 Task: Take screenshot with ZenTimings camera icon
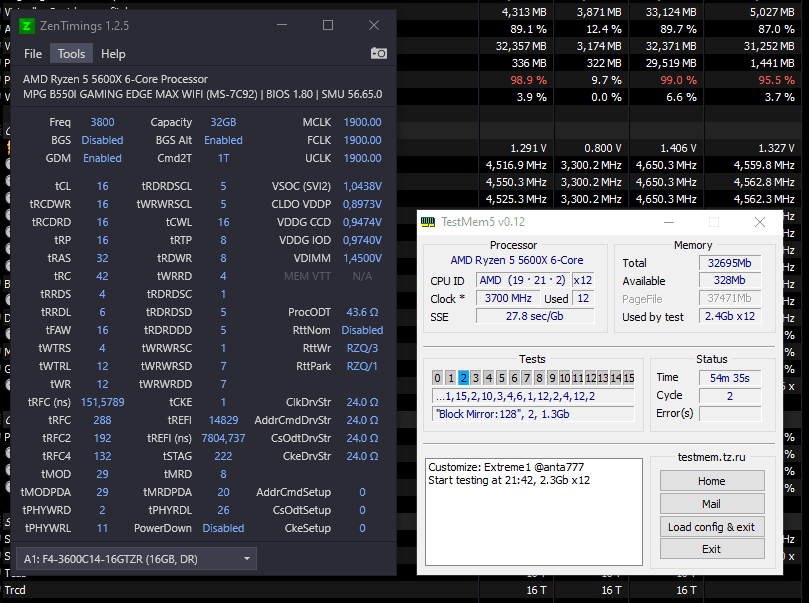pyautogui.click(x=379, y=53)
